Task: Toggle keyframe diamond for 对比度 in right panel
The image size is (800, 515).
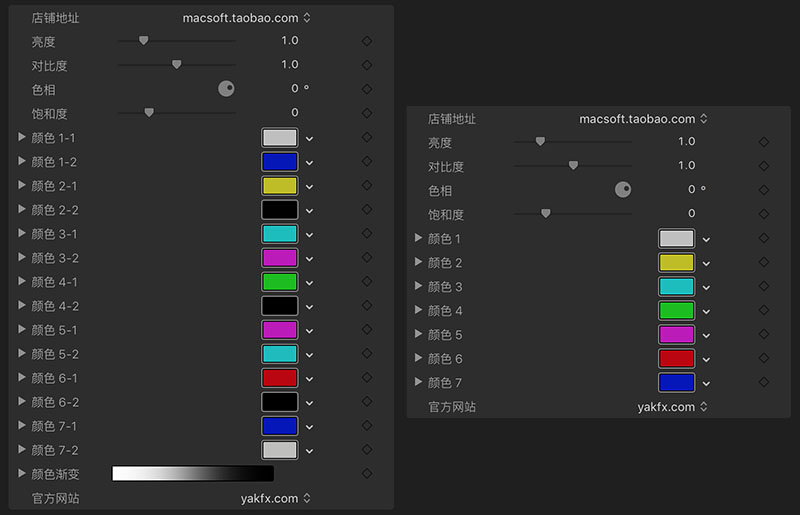Action: [763, 166]
